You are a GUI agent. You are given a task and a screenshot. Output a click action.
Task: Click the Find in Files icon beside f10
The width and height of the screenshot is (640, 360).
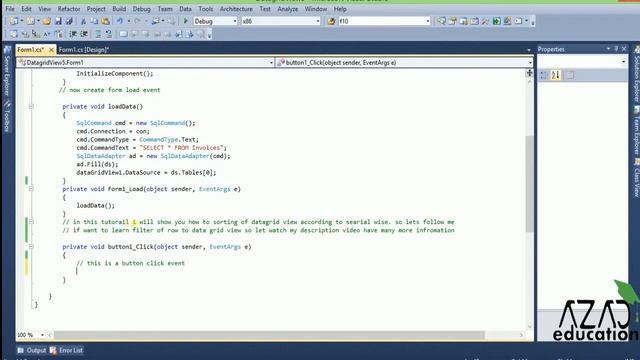(331, 21)
